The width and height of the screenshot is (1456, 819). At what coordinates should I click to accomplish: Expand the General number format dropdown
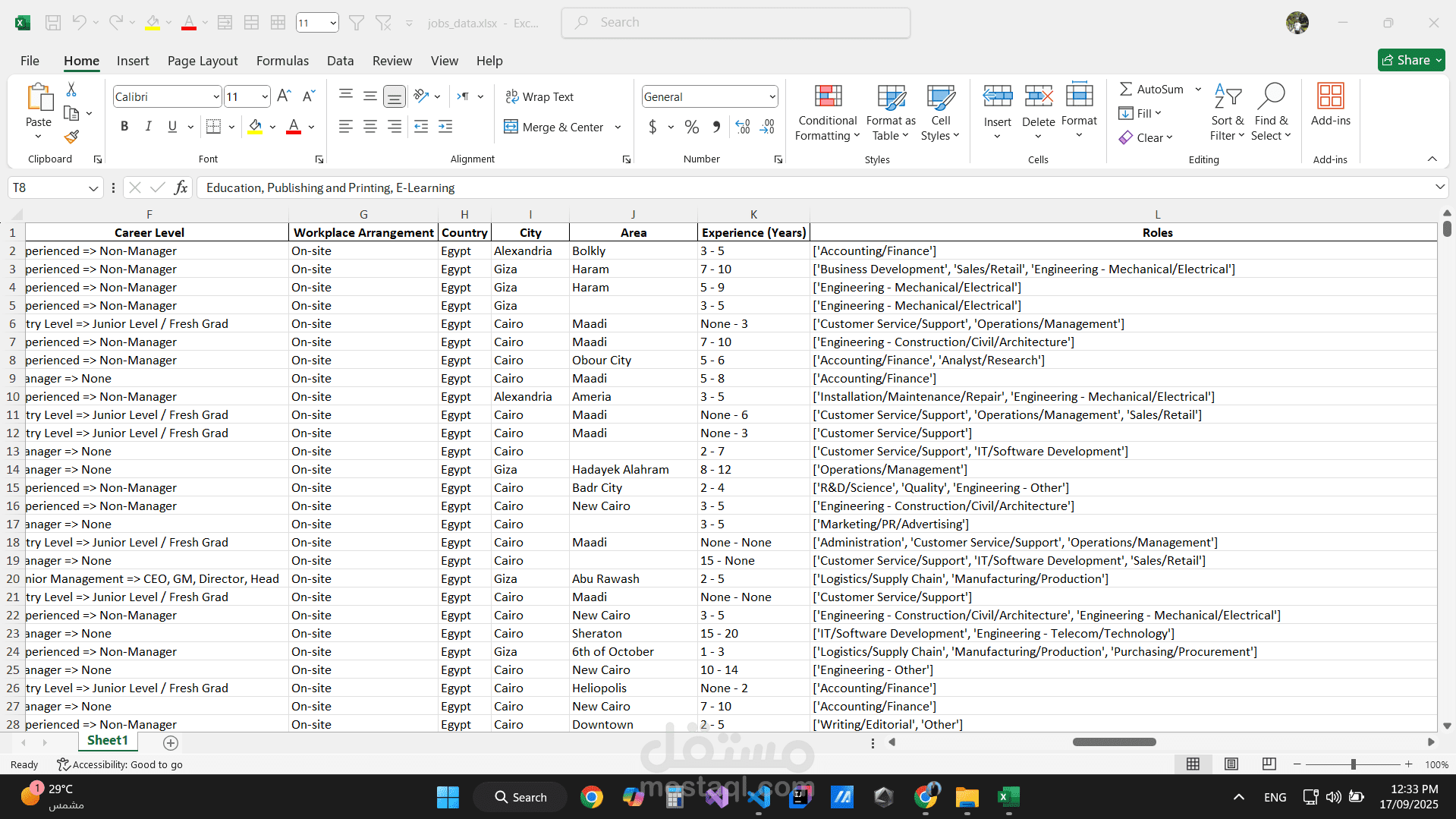tap(772, 97)
